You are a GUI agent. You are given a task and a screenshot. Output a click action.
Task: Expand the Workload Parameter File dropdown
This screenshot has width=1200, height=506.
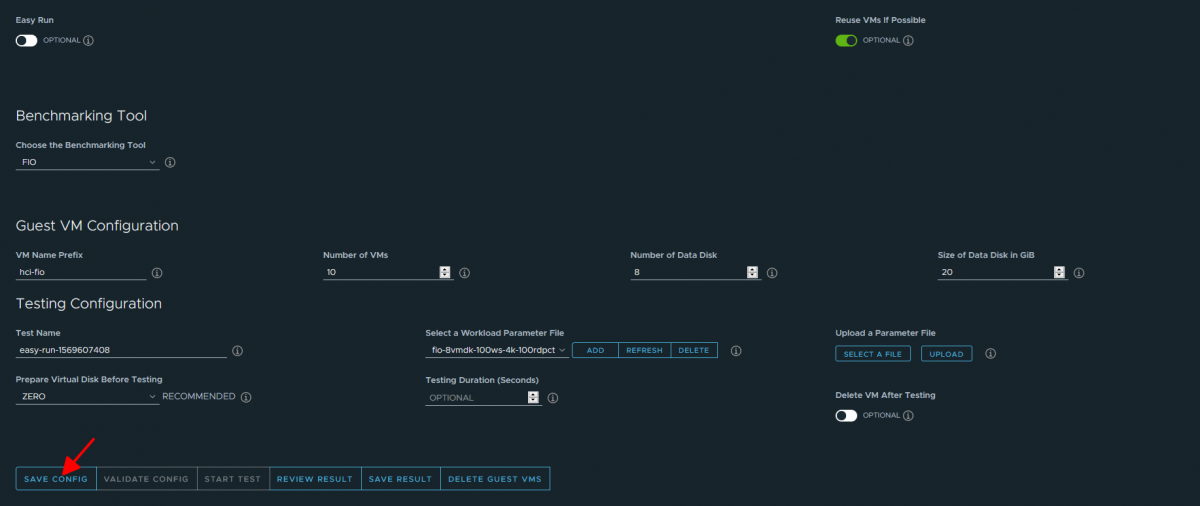(497, 351)
